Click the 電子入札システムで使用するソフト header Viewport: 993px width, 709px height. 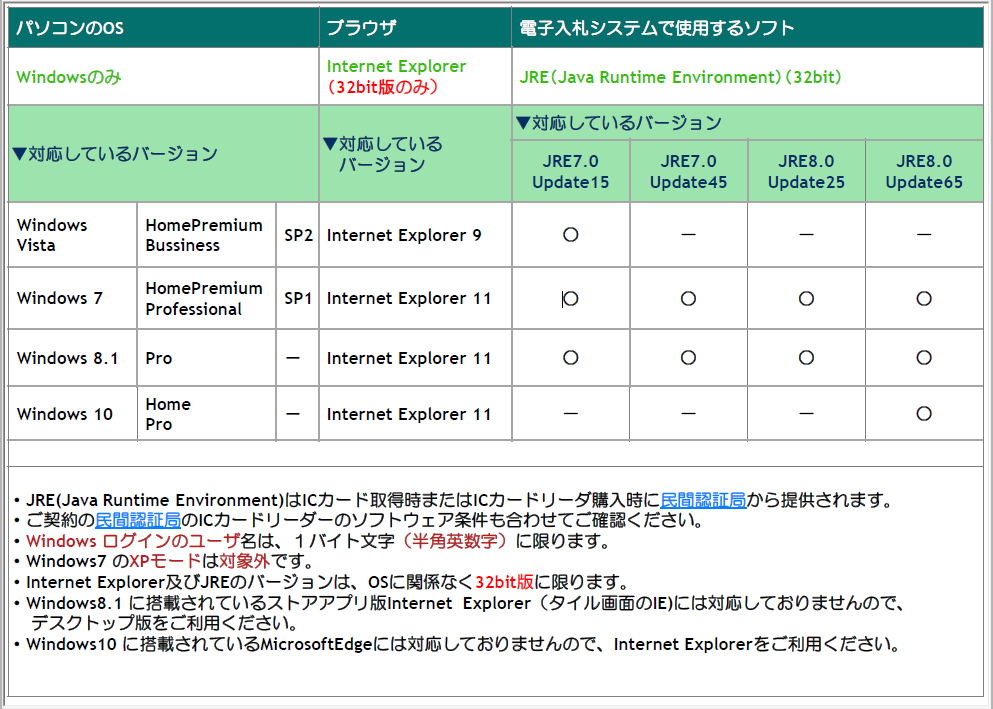click(657, 28)
